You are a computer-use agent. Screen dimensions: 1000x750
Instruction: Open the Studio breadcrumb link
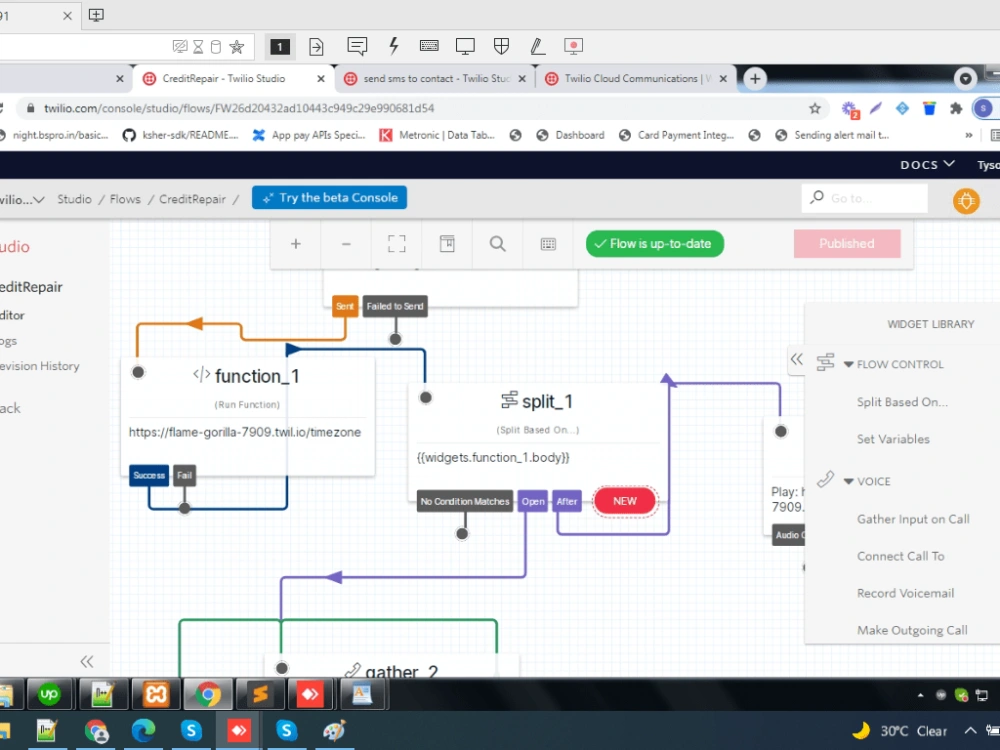tap(75, 200)
